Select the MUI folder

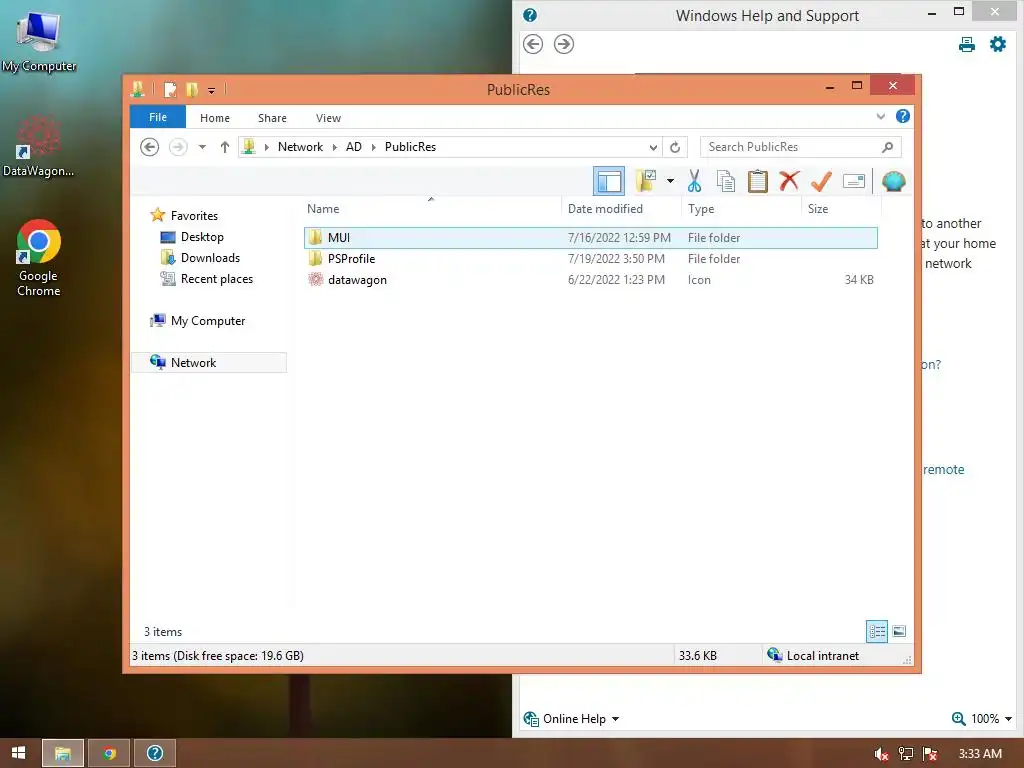click(x=590, y=238)
